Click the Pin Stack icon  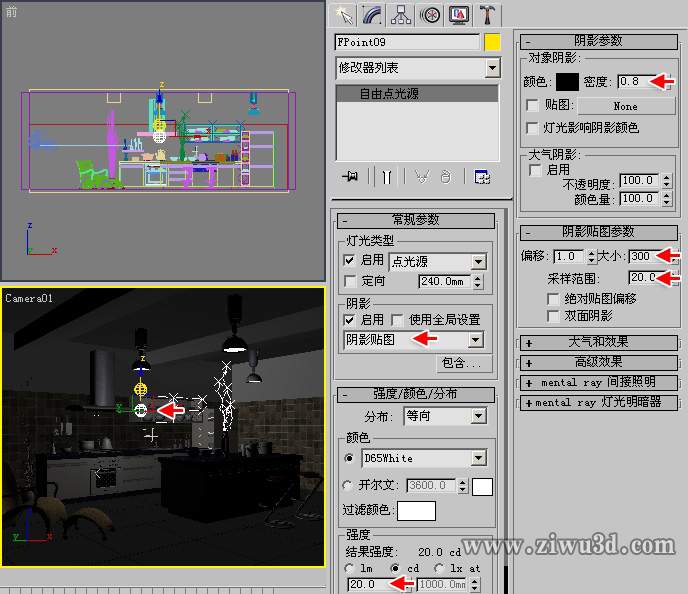click(350, 177)
